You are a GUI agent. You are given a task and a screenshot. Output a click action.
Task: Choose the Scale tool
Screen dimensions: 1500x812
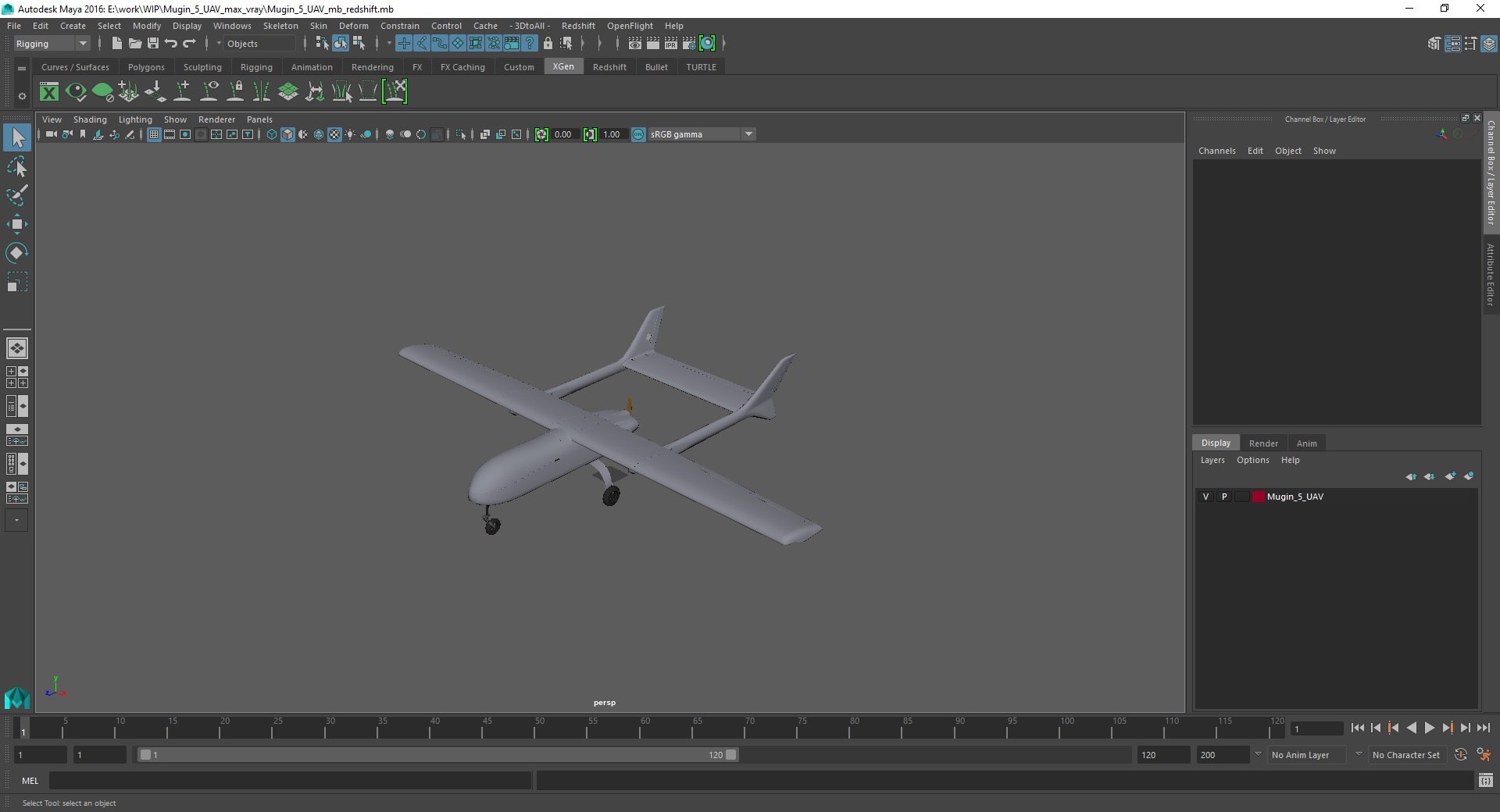click(x=17, y=282)
